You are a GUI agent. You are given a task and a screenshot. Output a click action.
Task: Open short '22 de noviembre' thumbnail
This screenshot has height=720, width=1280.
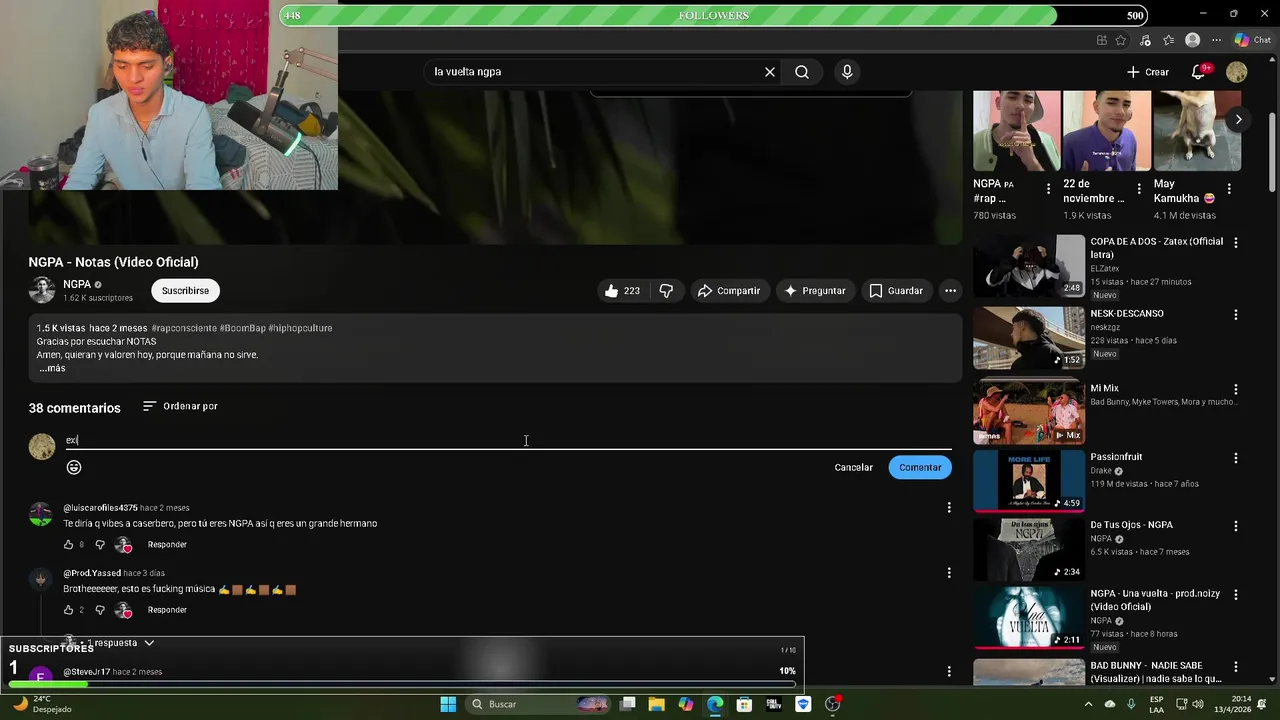(x=1107, y=131)
